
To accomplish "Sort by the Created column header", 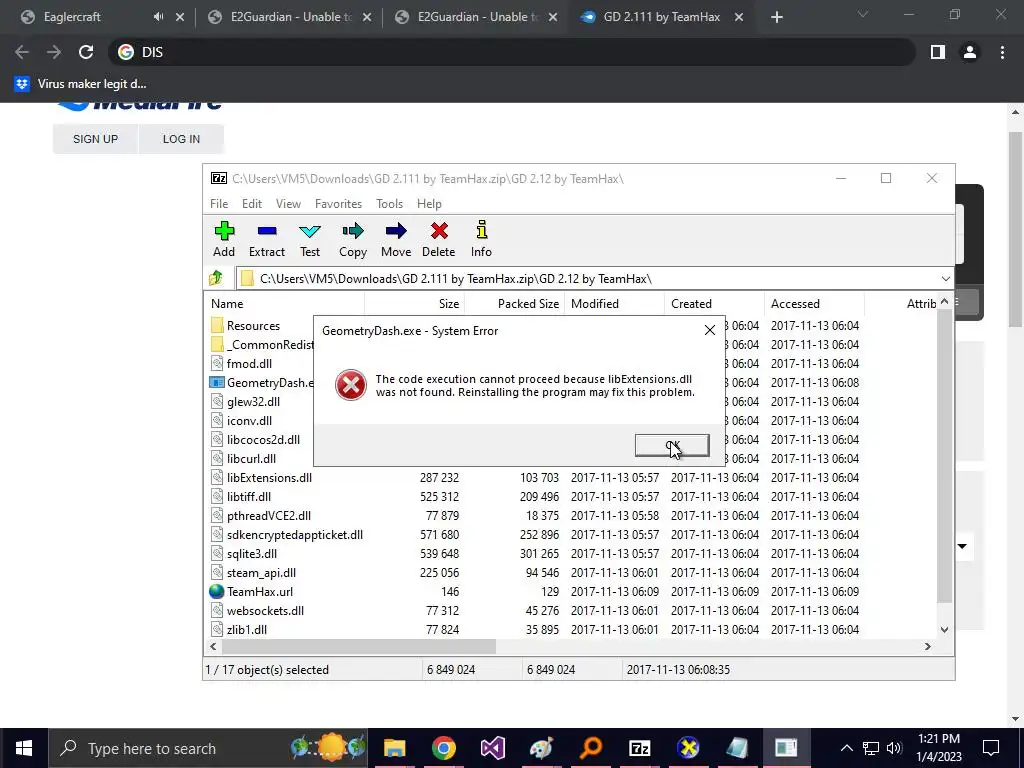I will [714, 304].
